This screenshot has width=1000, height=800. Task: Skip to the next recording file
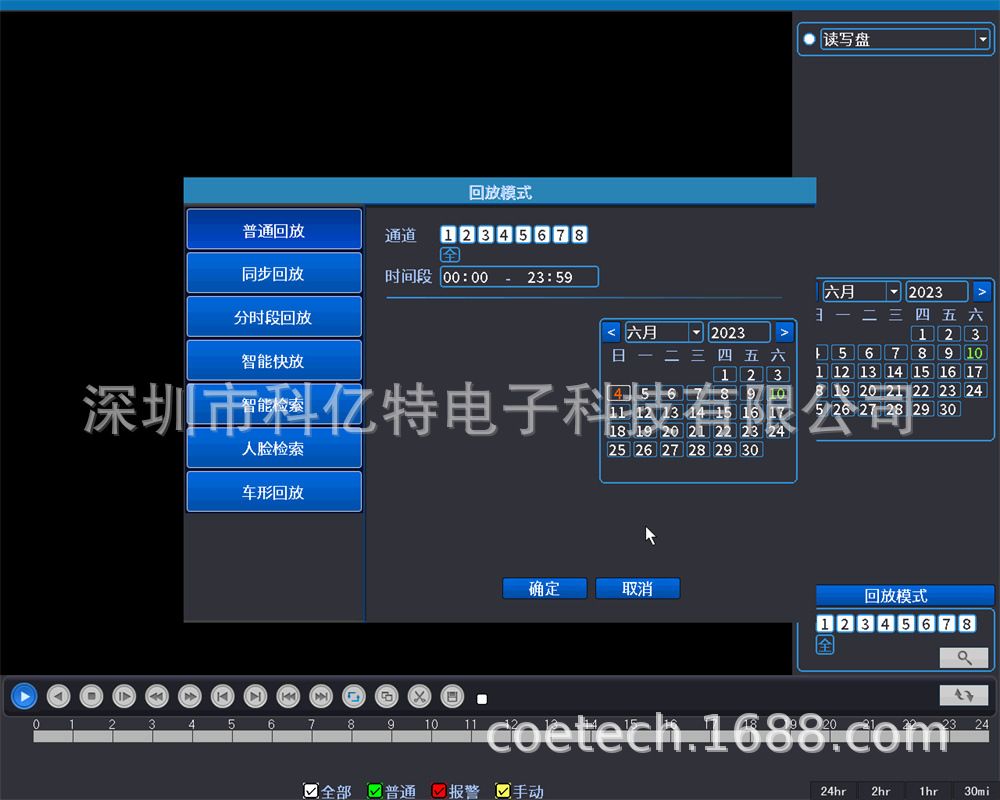coord(321,696)
